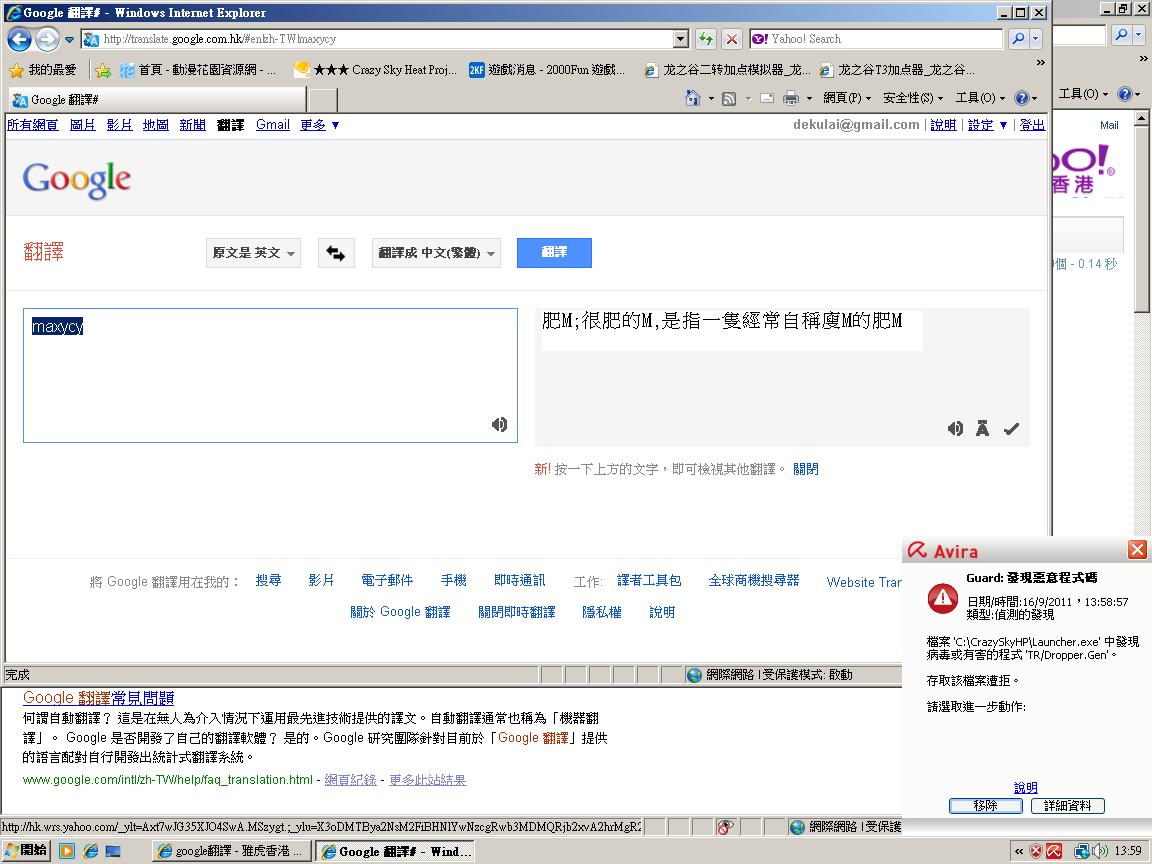Switch to google翻譯 - 雅虎香港 taskbar window
The height and width of the screenshot is (864, 1152).
coord(231,852)
